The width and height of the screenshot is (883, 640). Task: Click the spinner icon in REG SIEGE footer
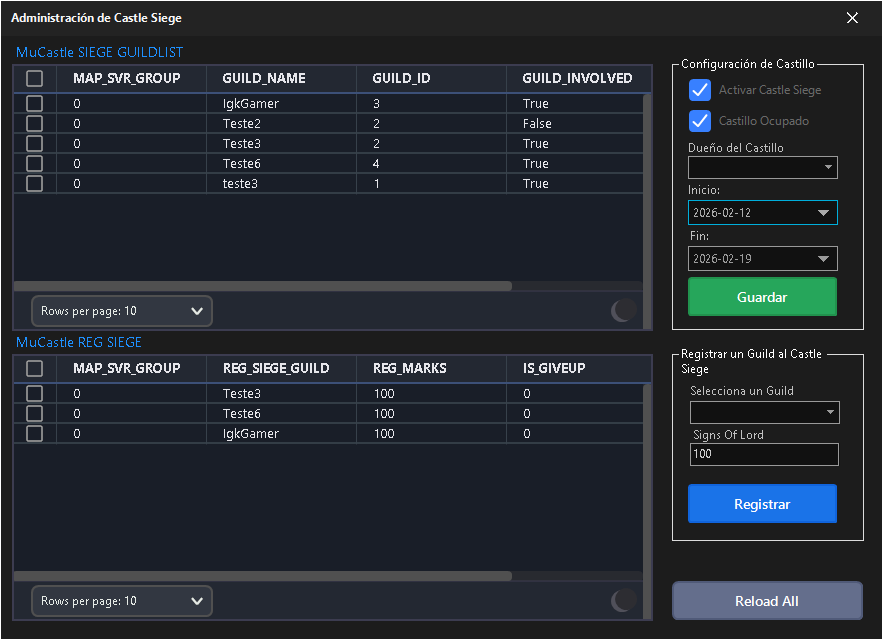tap(623, 600)
